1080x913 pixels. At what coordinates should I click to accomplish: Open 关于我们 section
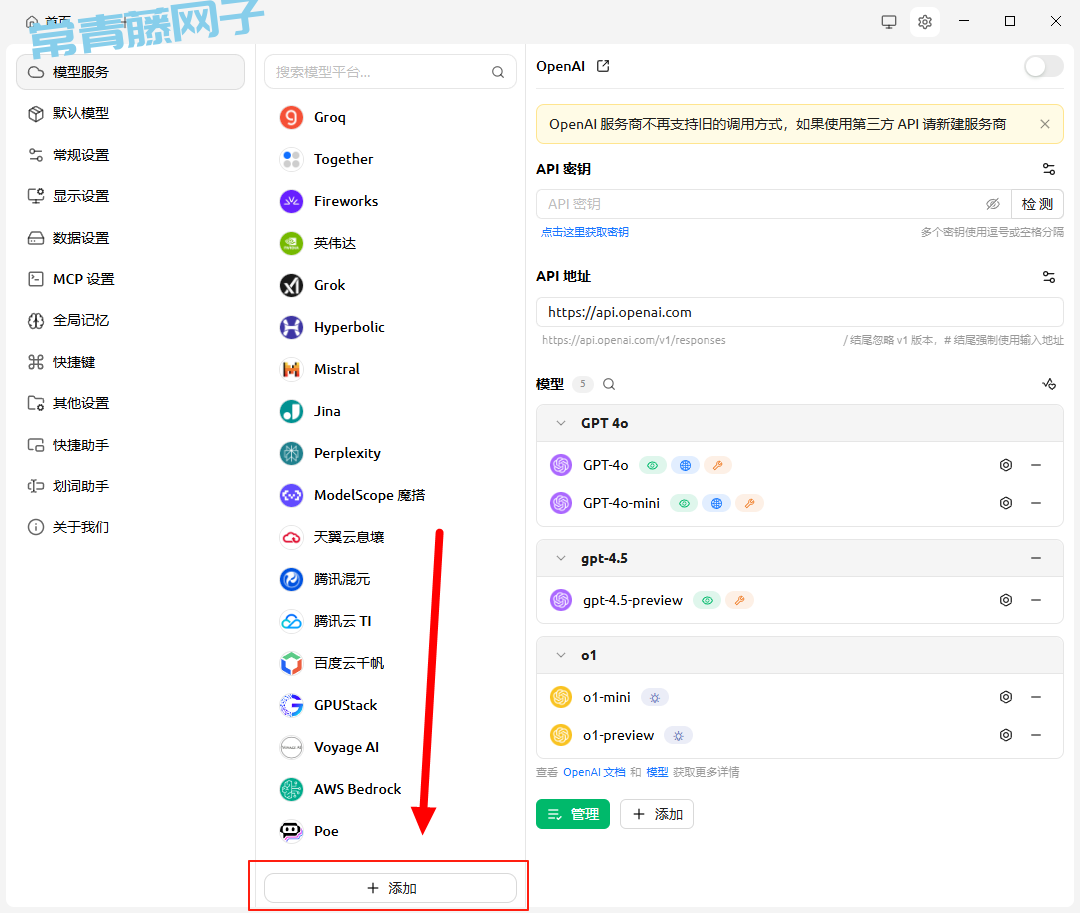pos(130,527)
